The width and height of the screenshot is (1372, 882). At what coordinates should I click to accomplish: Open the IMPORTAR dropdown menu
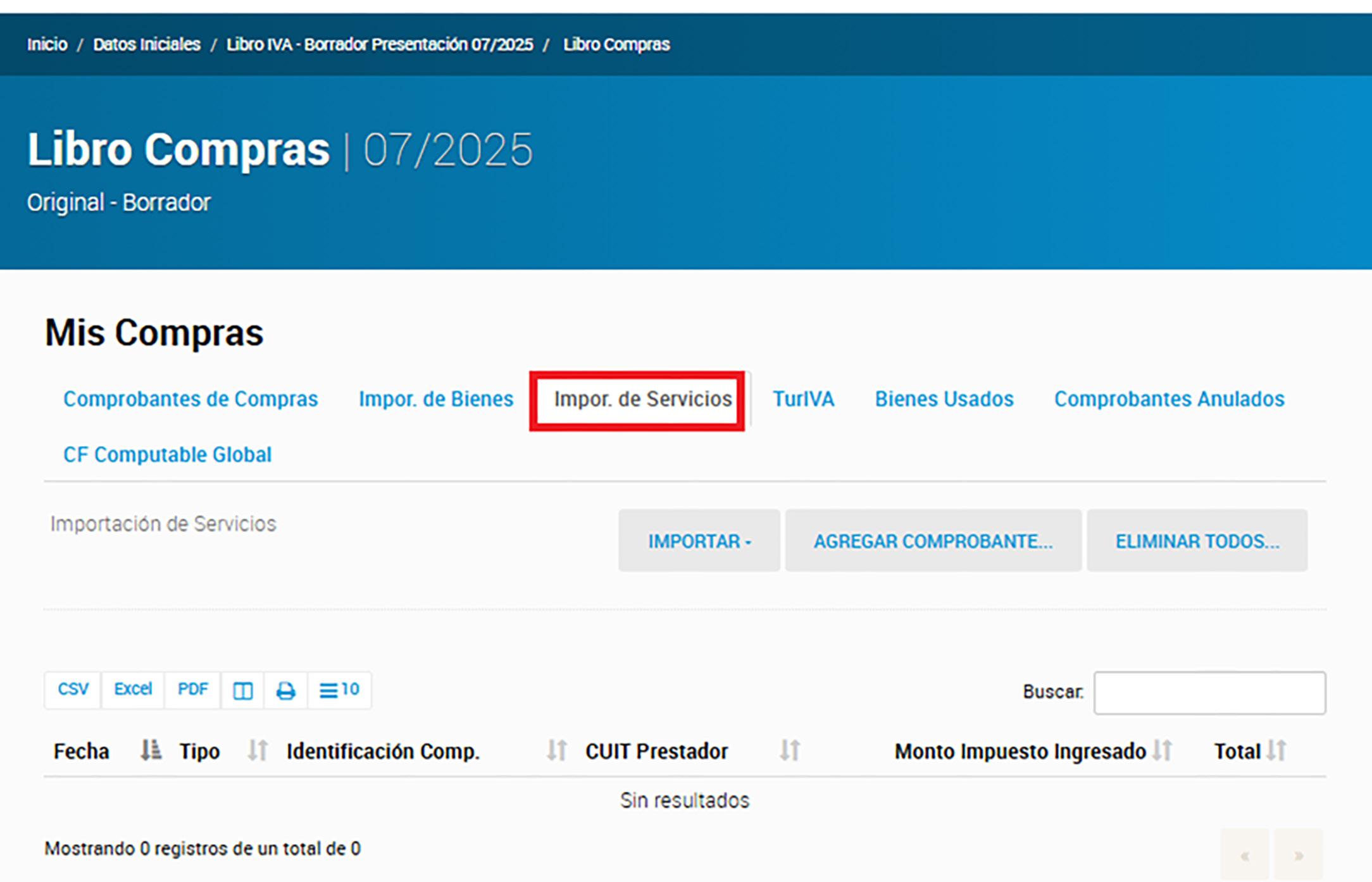tap(699, 541)
